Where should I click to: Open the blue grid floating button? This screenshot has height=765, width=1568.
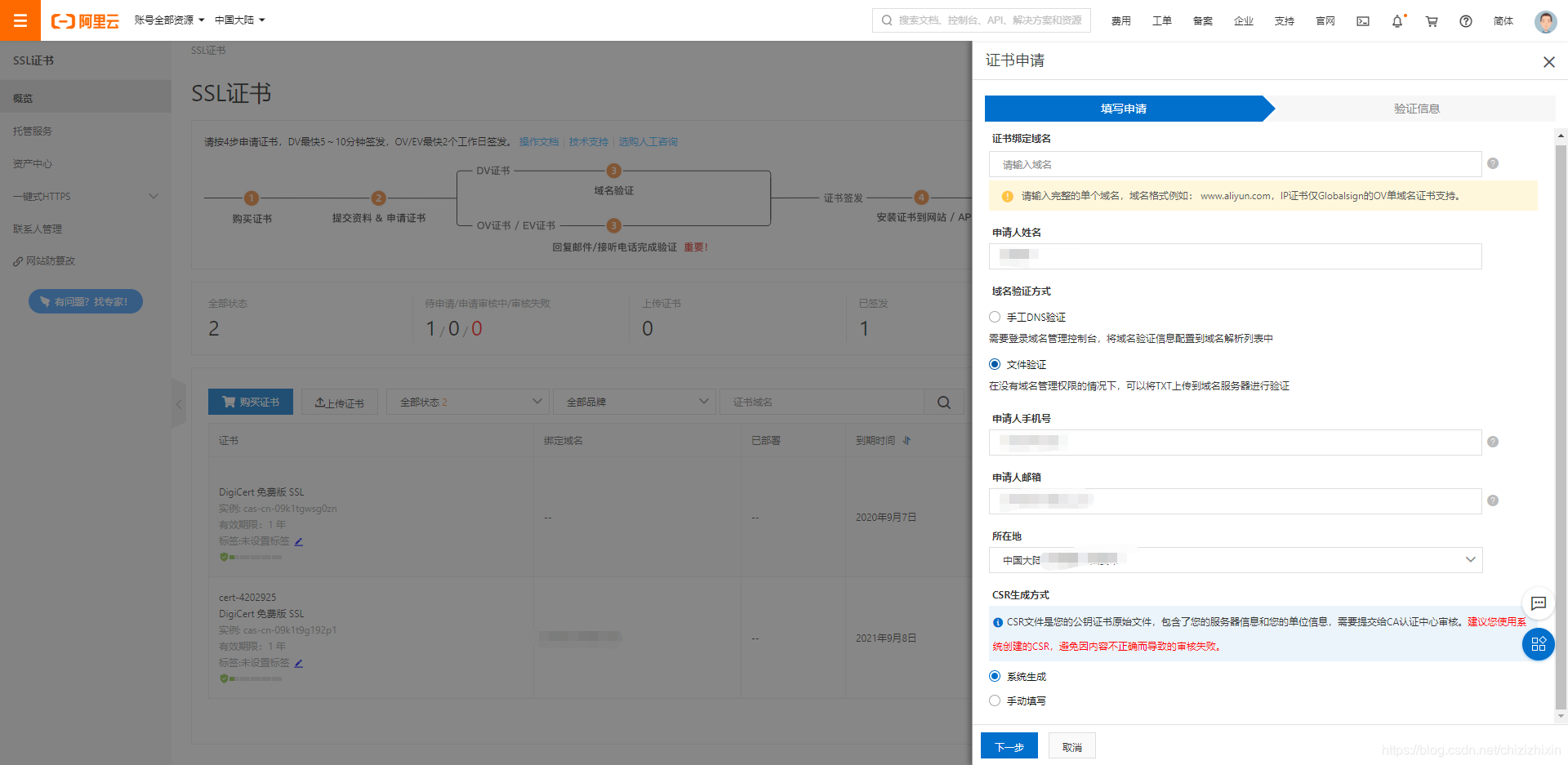pos(1539,644)
